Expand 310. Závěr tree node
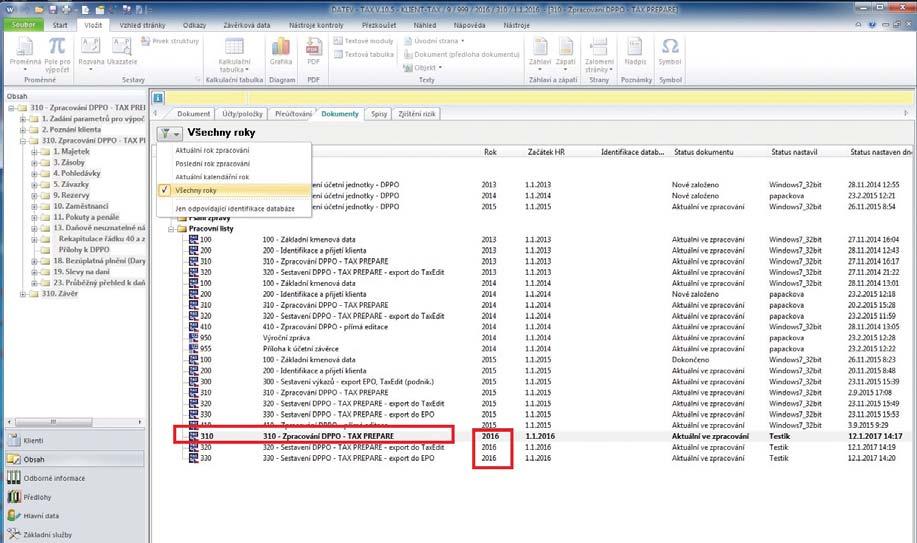 pos(23,294)
